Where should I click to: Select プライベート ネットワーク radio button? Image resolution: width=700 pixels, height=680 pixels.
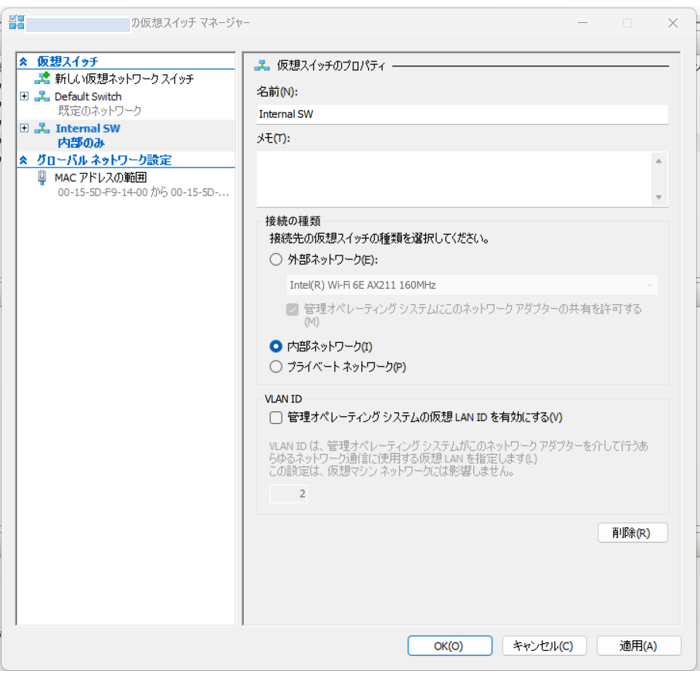(x=276, y=367)
